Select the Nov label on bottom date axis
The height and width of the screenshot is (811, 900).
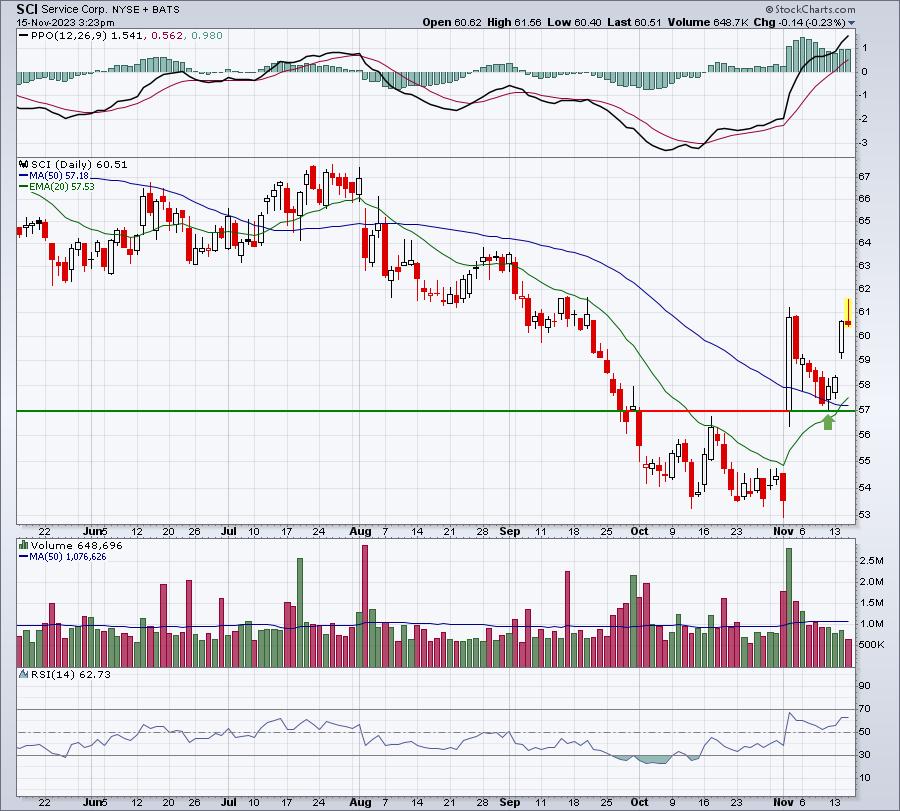click(x=783, y=802)
